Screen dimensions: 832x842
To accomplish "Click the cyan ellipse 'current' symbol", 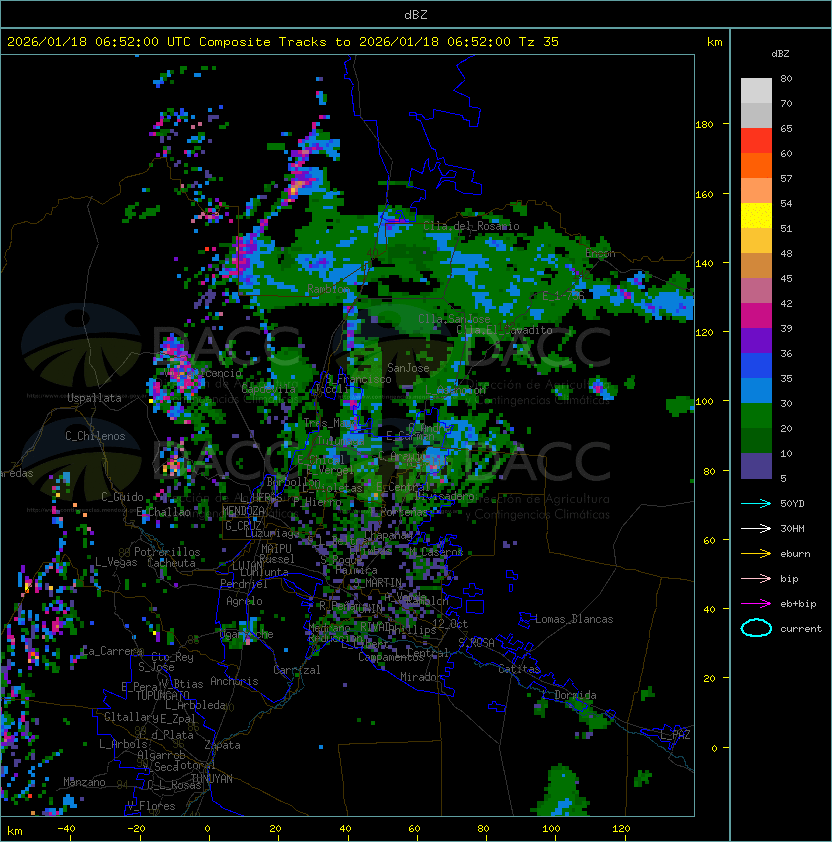I will 756,628.
